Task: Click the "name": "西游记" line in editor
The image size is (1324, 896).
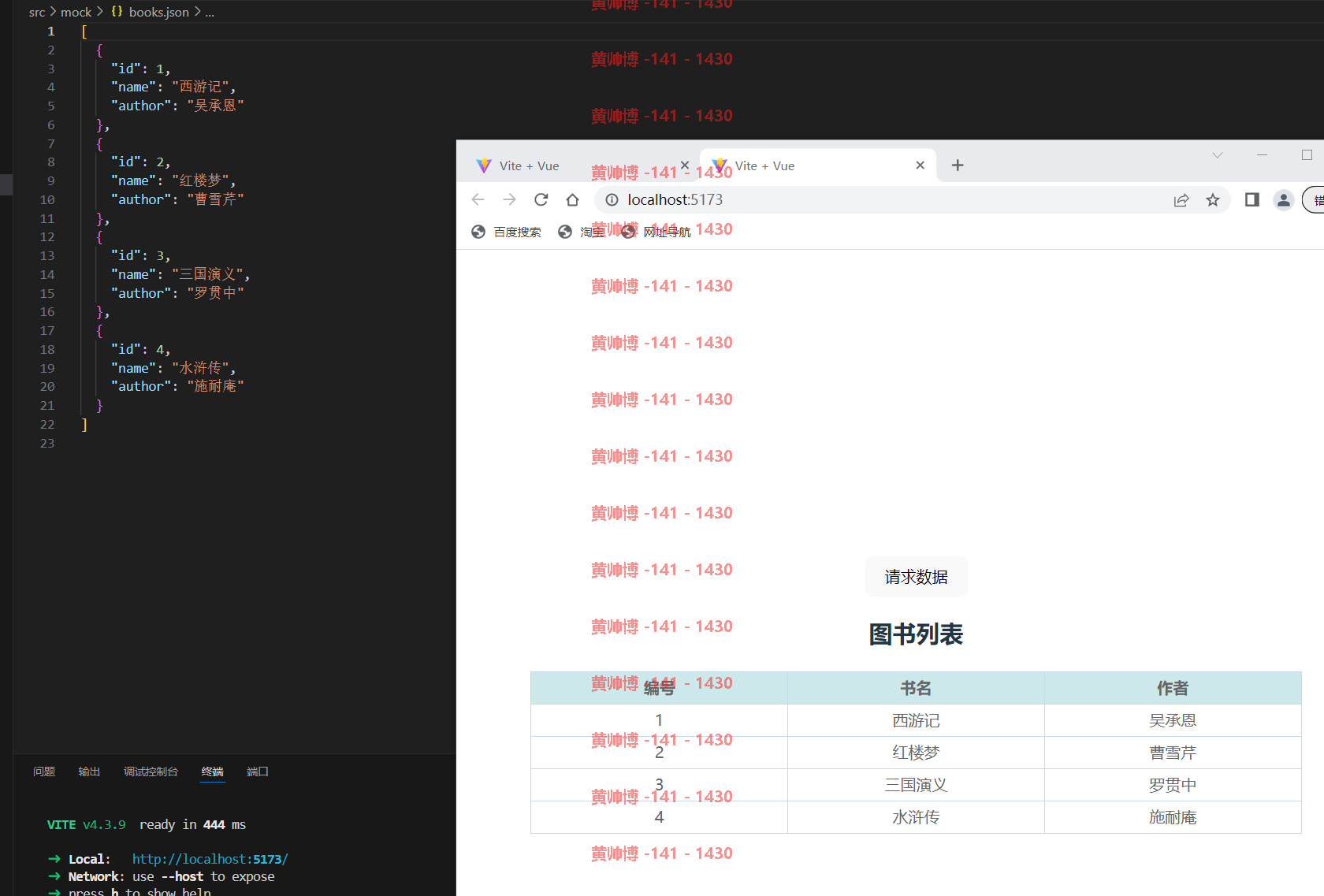Action: 173,87
